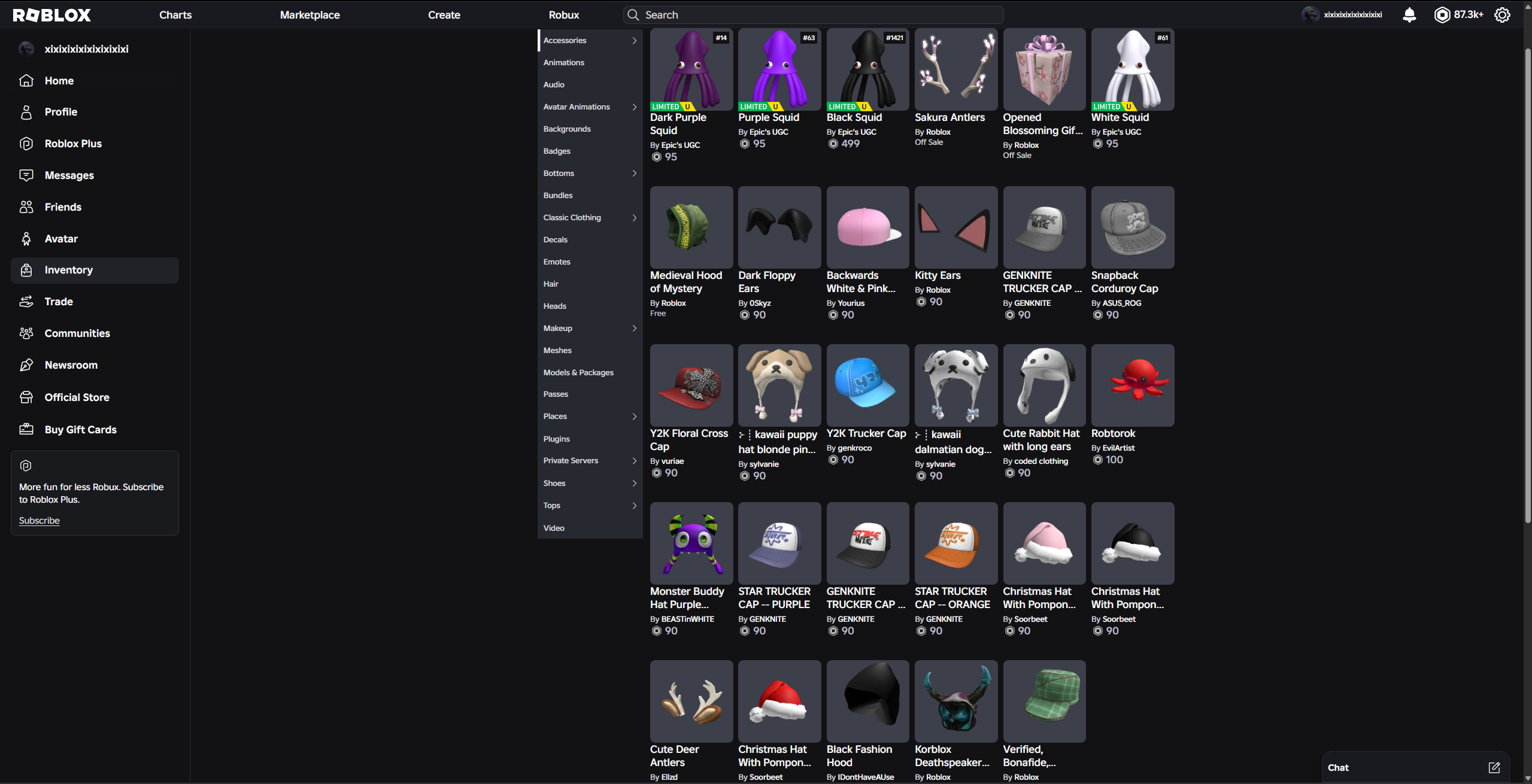Screen dimensions: 1532x784
Task: Click the Subscribe link for Roblox Plus
Action: (x=40, y=521)
